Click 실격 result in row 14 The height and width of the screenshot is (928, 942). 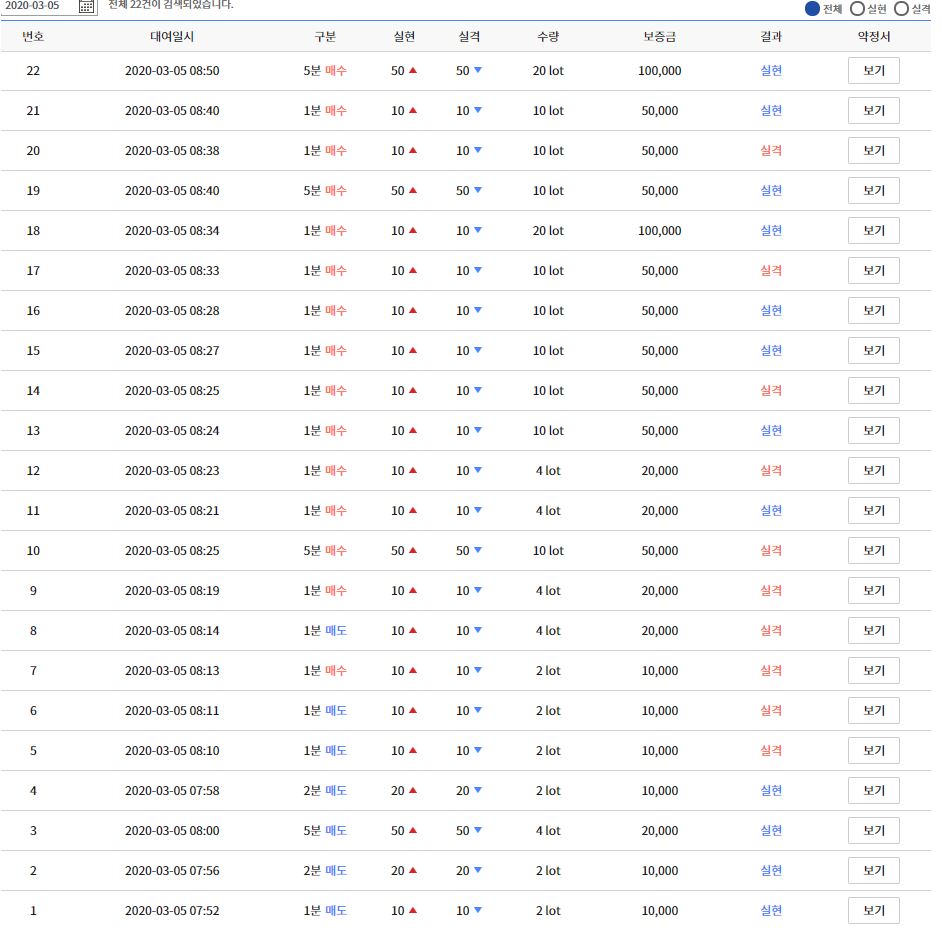click(771, 390)
